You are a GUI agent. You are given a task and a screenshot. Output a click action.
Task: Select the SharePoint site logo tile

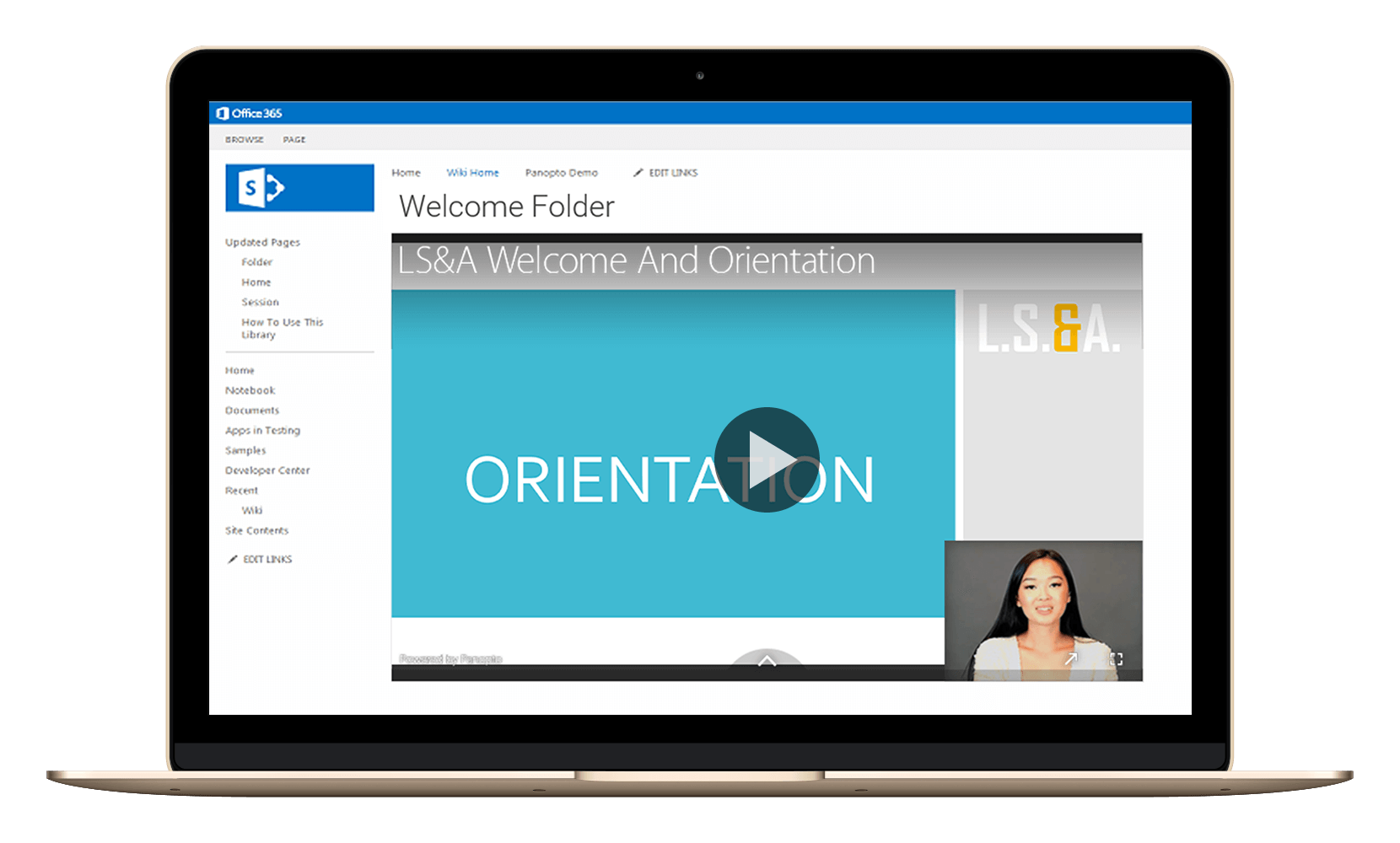(x=299, y=187)
